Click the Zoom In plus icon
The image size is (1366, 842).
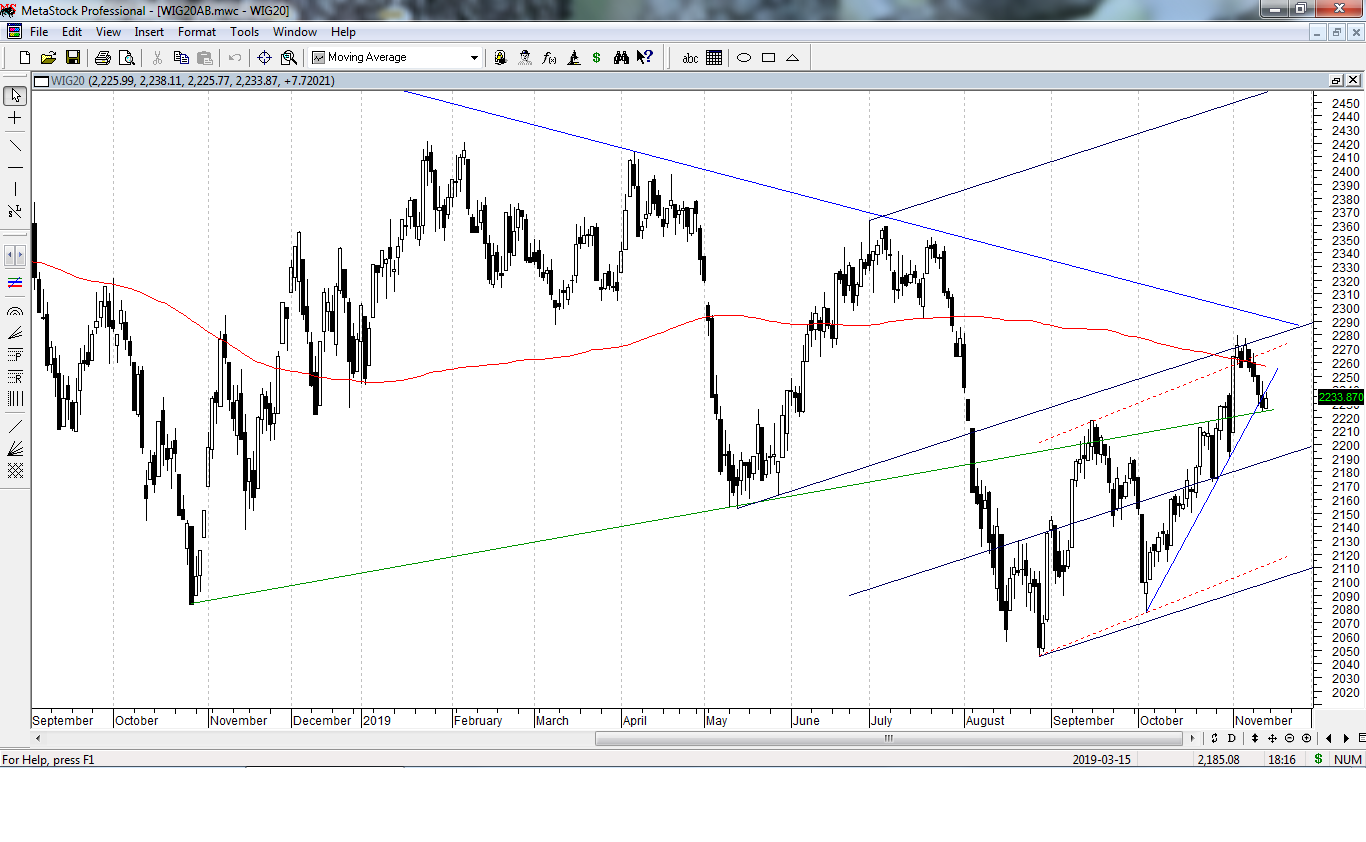1306,738
